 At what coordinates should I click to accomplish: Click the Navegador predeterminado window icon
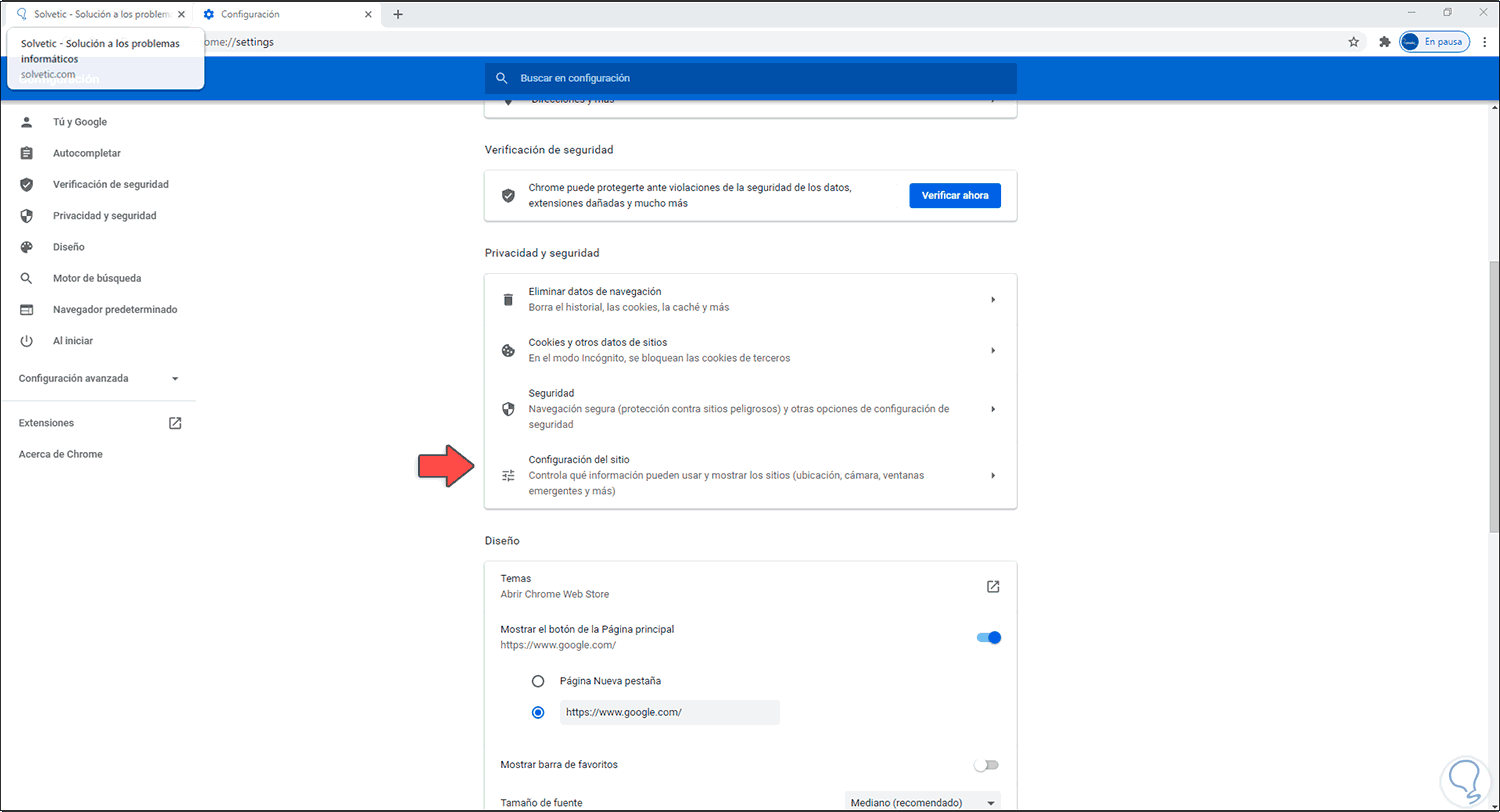pyautogui.click(x=27, y=310)
